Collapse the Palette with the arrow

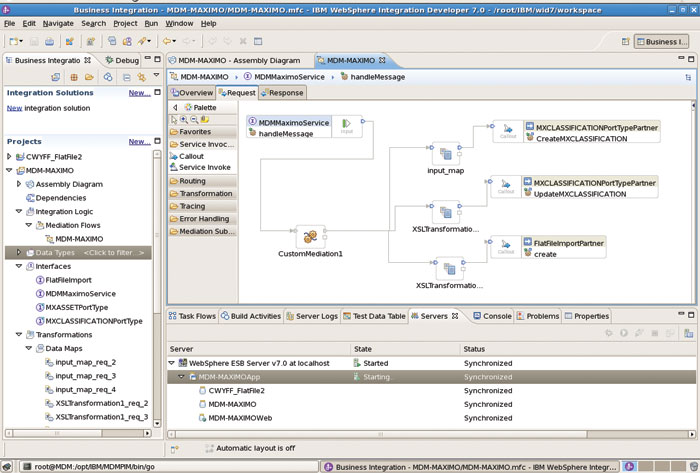click(x=175, y=108)
